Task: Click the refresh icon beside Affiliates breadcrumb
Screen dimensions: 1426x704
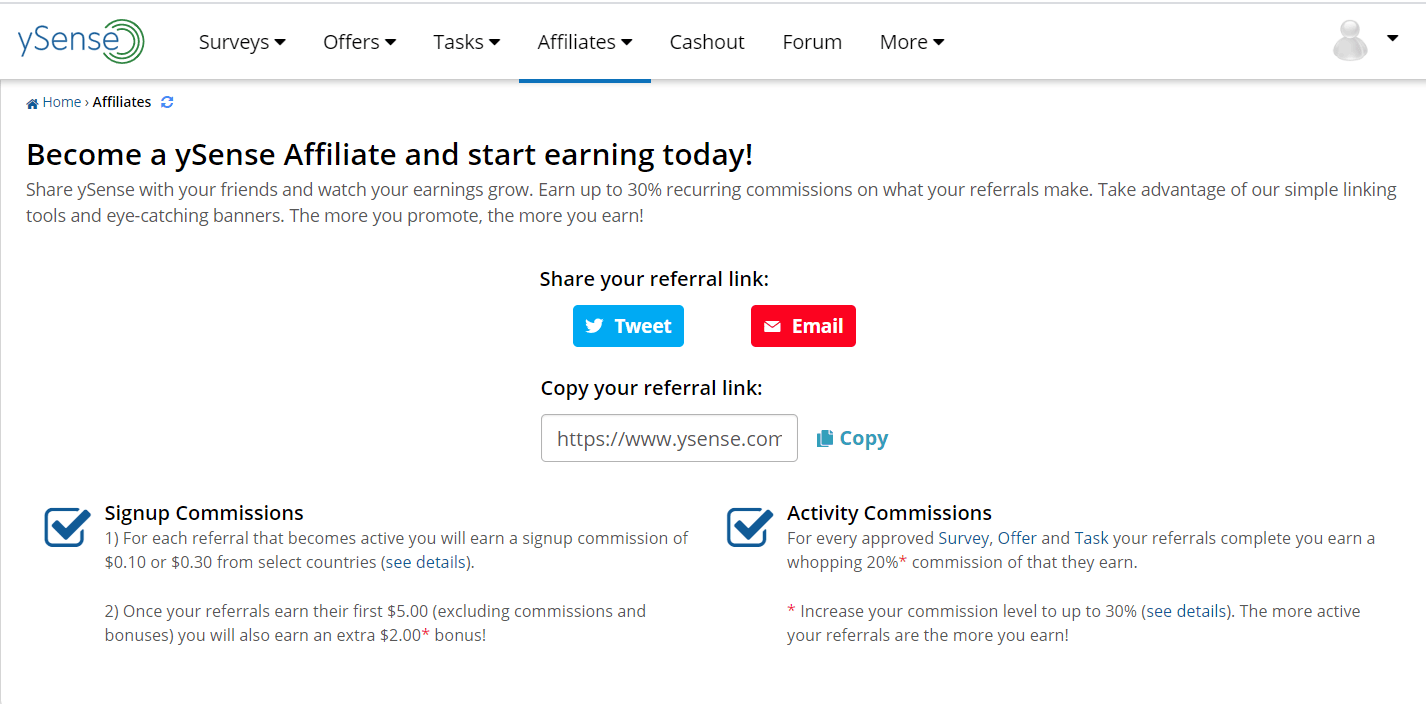Action: click(x=167, y=102)
